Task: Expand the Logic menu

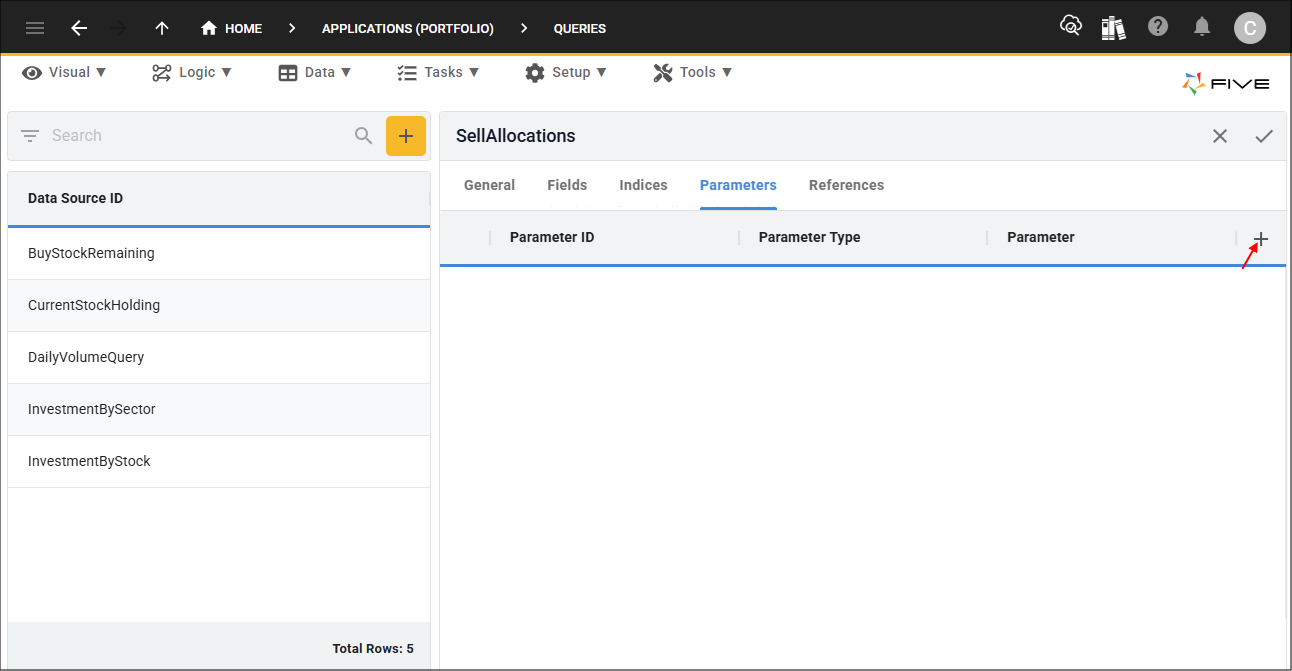Action: [x=192, y=72]
